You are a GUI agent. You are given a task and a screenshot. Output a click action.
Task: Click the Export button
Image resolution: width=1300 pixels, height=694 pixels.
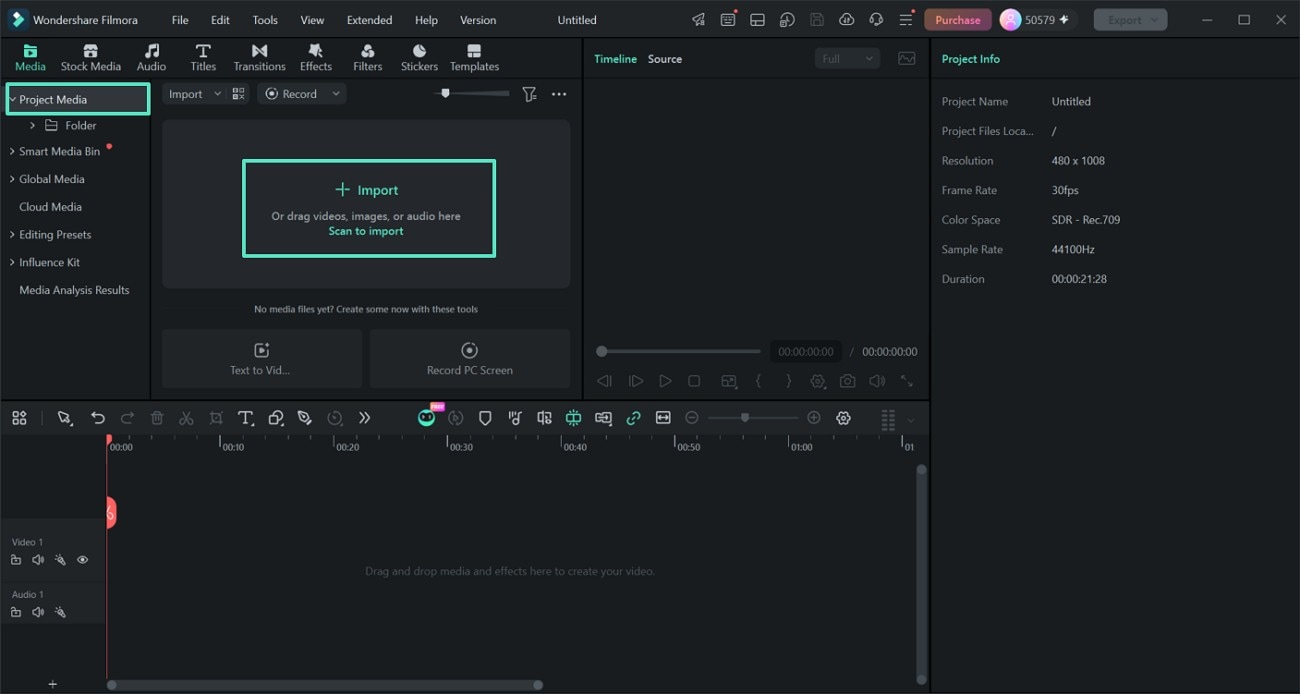pyautogui.click(x=1130, y=20)
